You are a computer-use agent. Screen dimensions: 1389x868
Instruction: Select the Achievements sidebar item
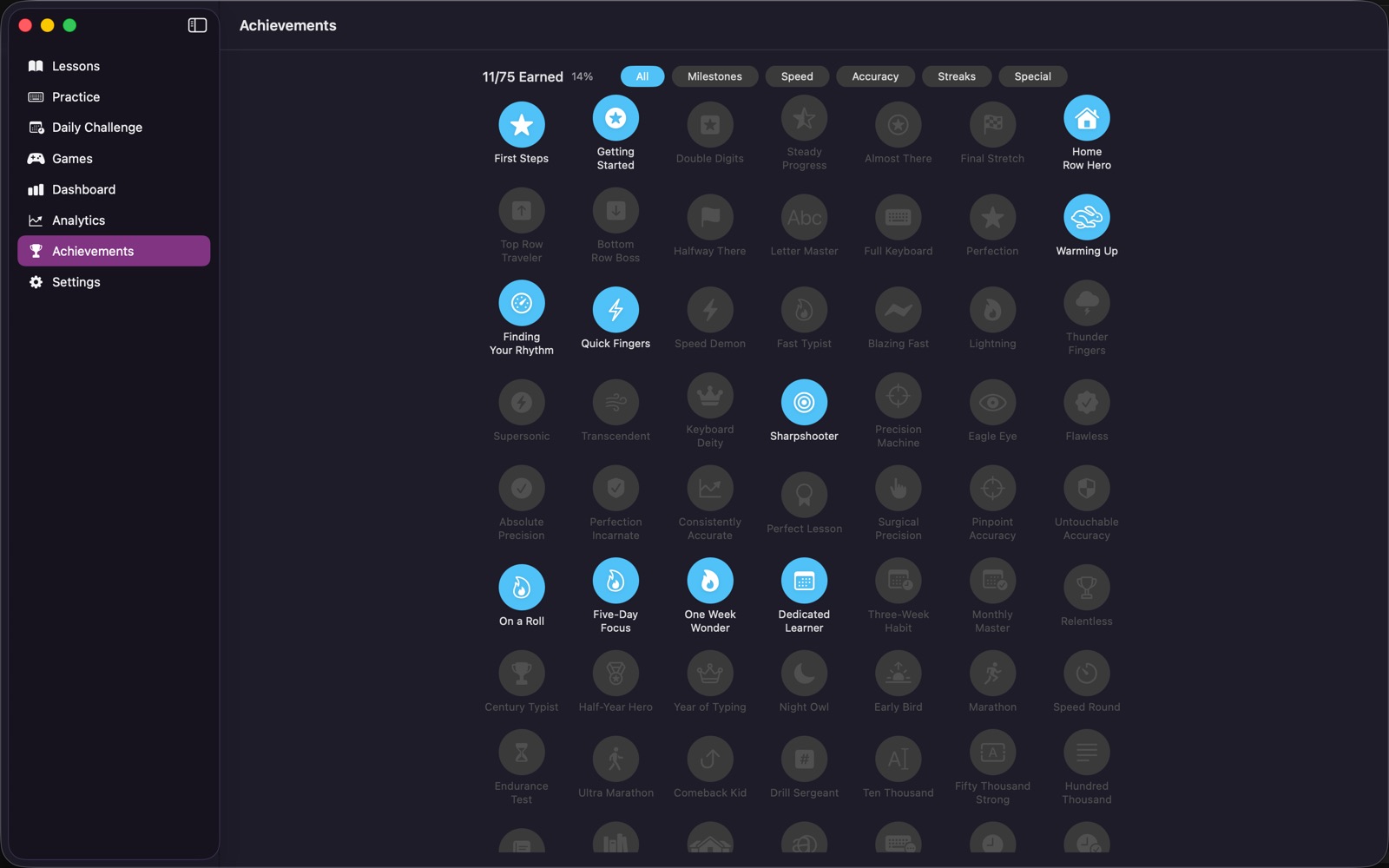coord(114,251)
